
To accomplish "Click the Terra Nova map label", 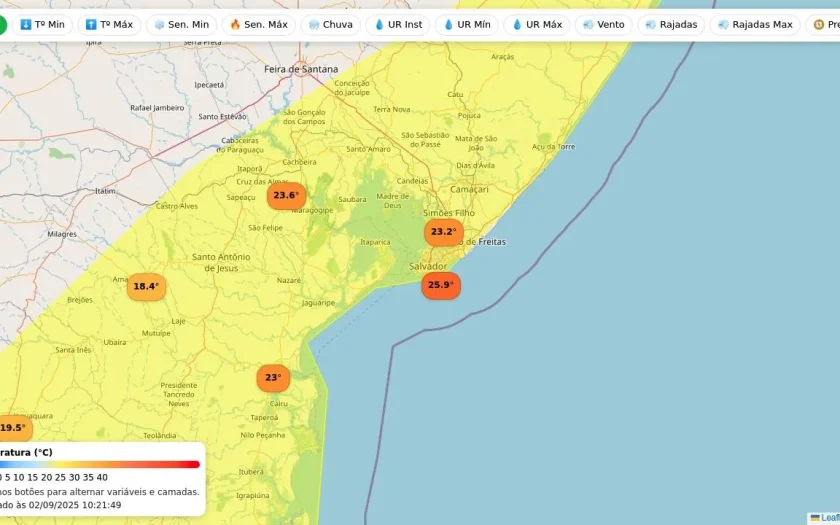I will tap(392, 109).
